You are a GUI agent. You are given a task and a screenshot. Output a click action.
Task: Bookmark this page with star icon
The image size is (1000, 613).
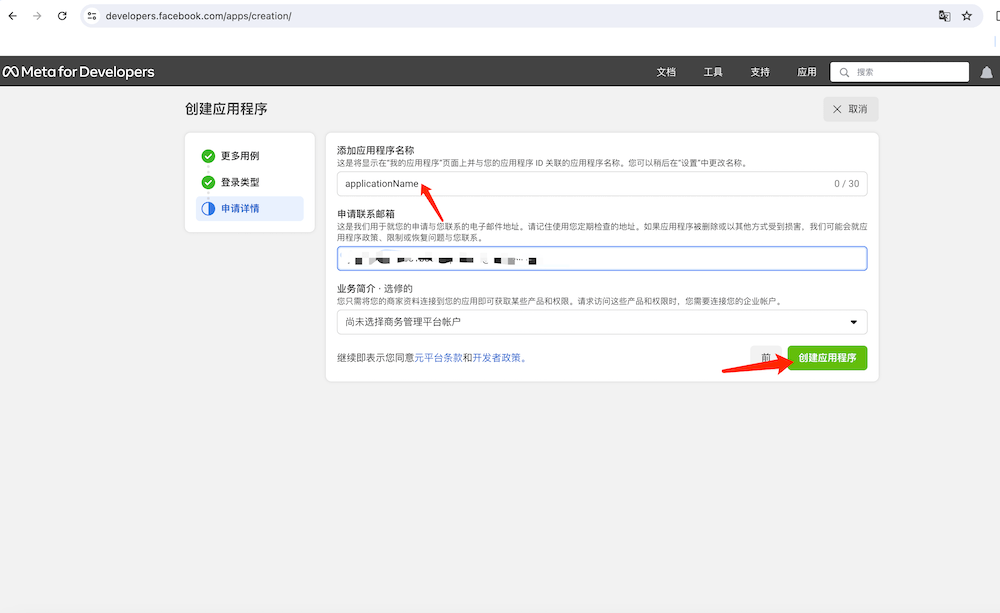point(967,16)
